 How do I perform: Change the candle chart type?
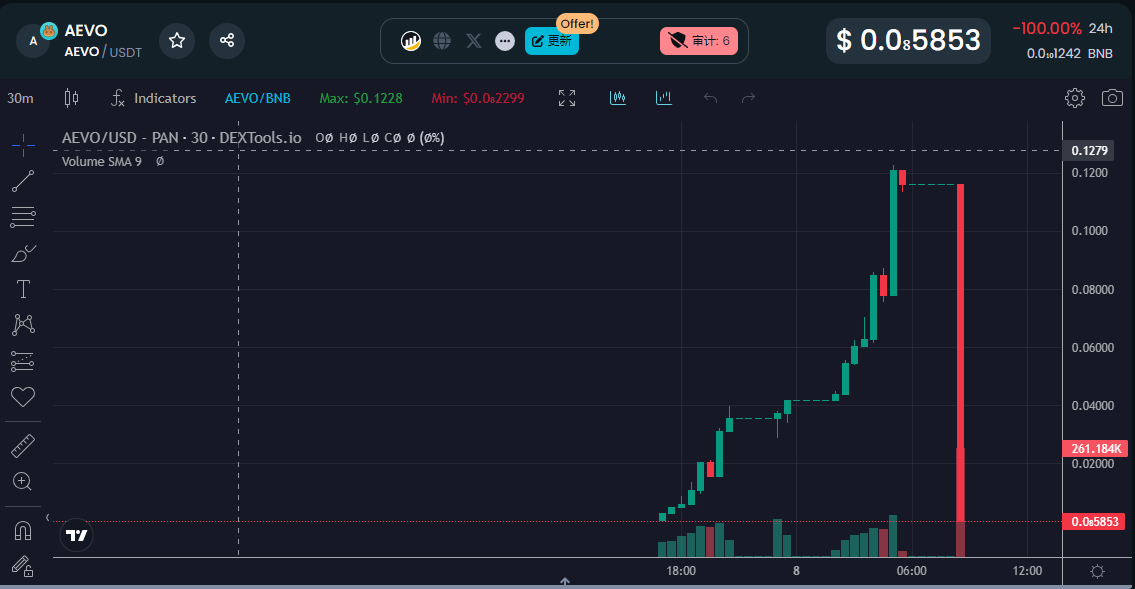tap(71, 98)
